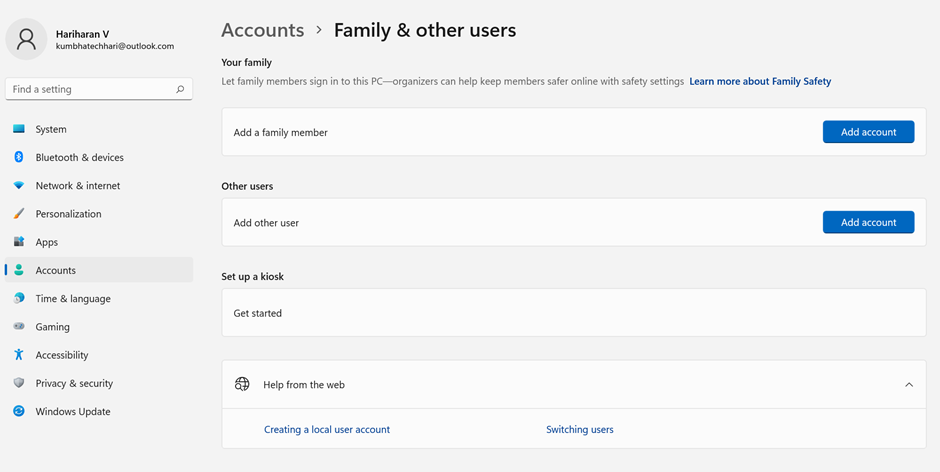
Task: Open Learn more about Family Safety link
Action: coord(760,81)
